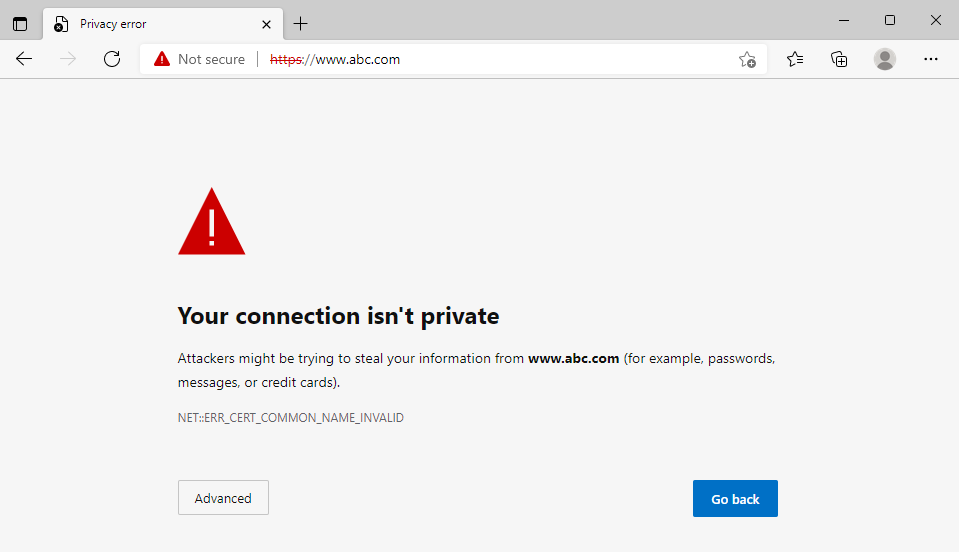Click the large red warning triangle
This screenshot has height=552, width=959.
click(212, 221)
